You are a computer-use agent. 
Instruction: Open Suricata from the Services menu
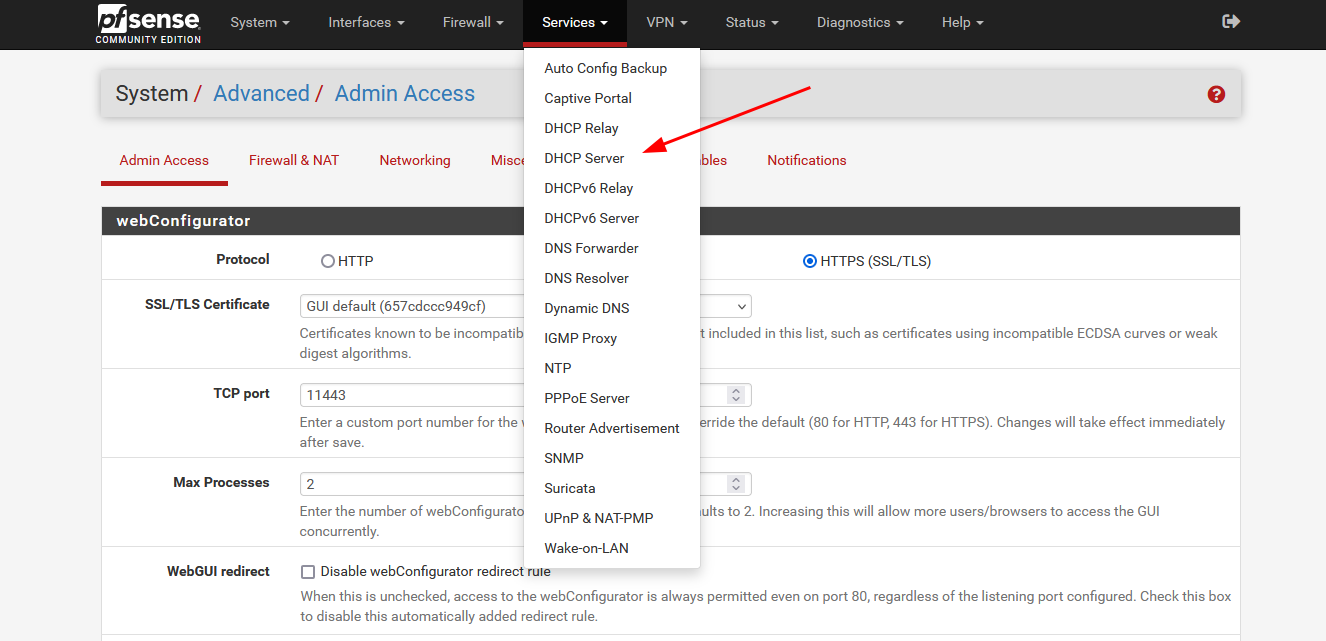569,488
